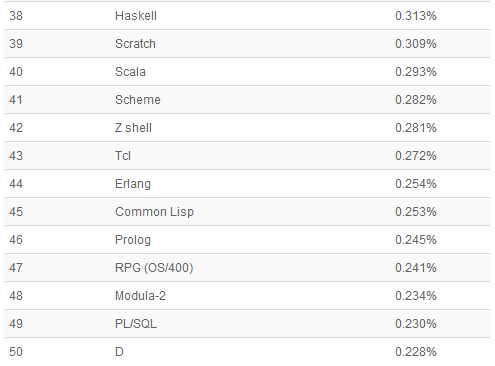The height and width of the screenshot is (366, 495).
Task: Click rank number 50
Action: tap(16, 352)
